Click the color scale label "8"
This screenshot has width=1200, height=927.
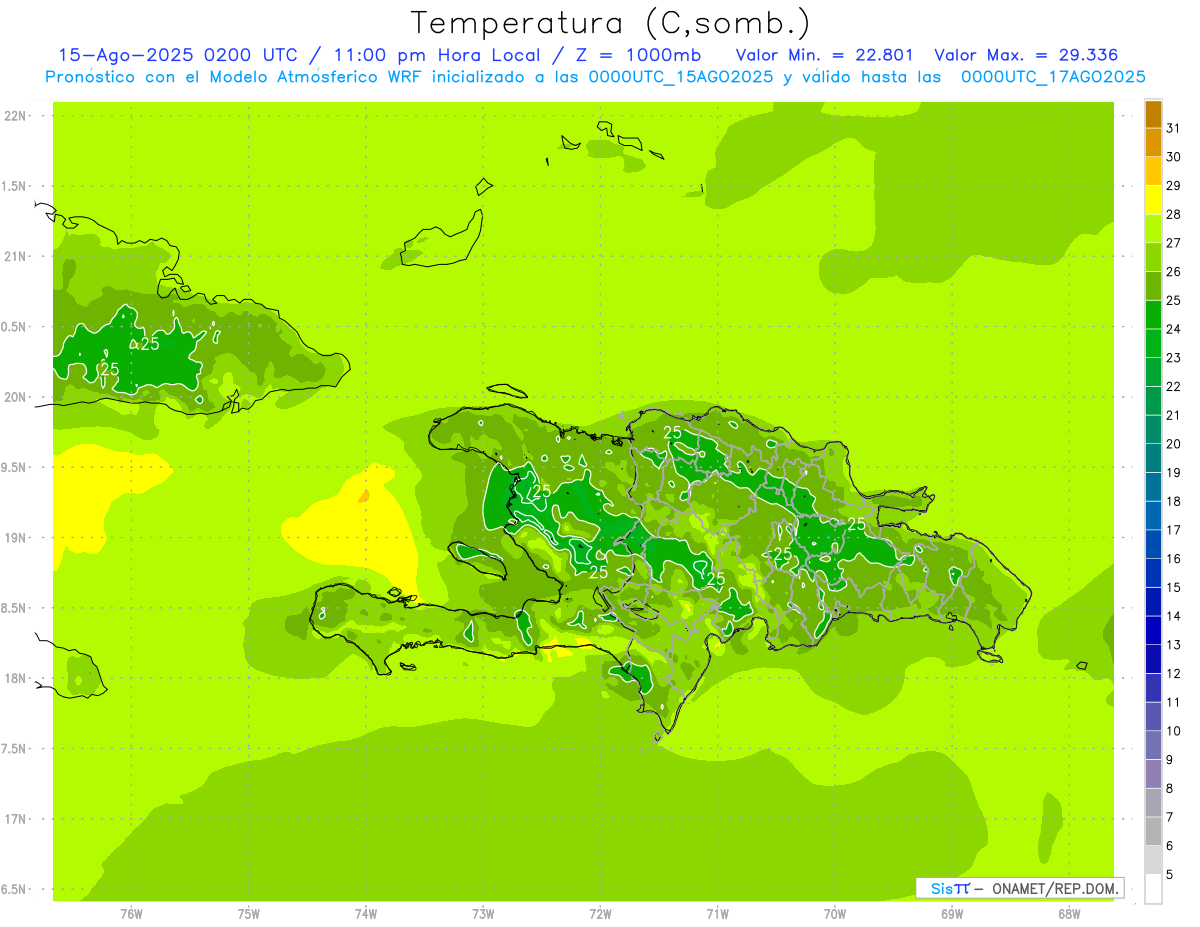tap(1170, 788)
